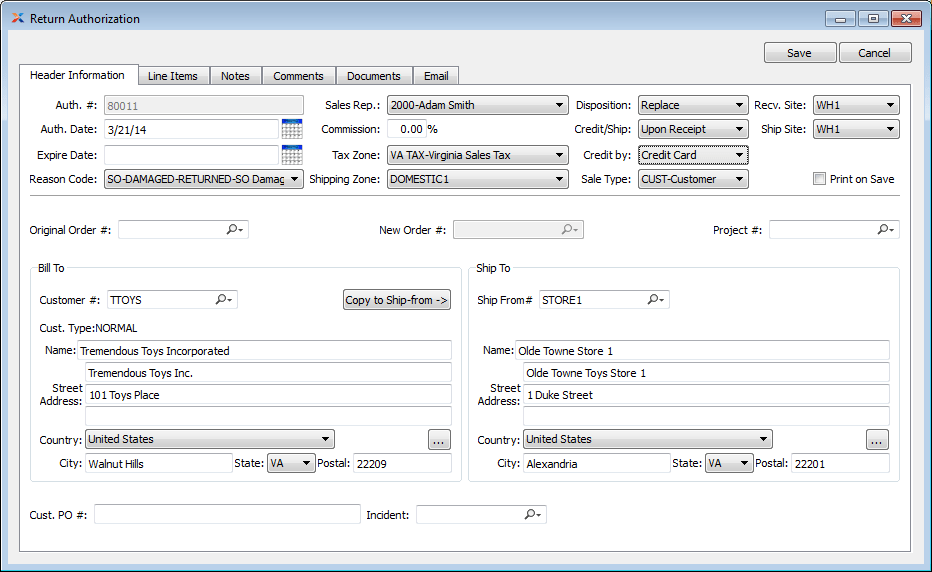Click the 1 Duke Street address field
Viewport: 932px width, 572px height.
coord(706,394)
